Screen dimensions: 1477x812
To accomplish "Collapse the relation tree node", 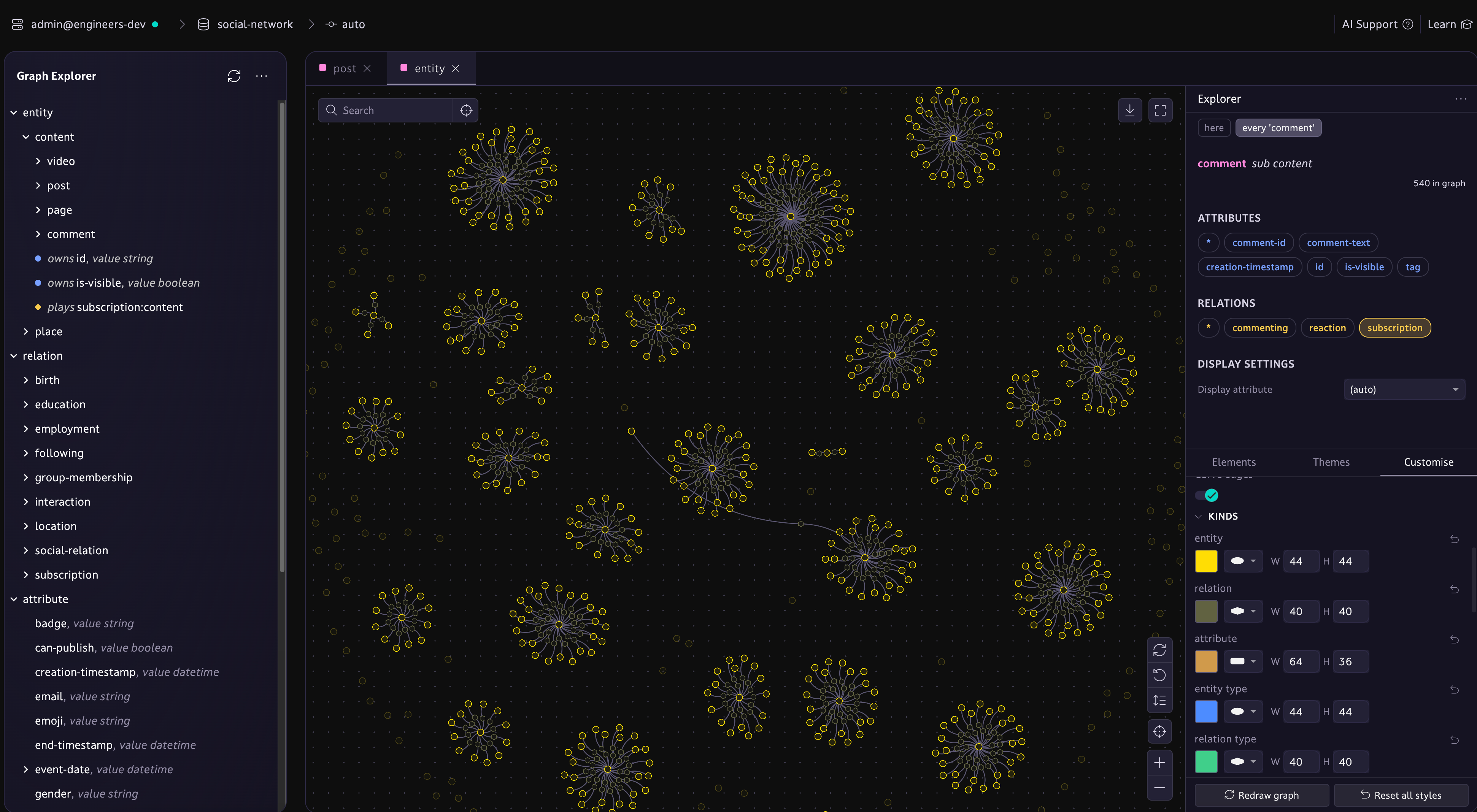I will click(x=14, y=356).
